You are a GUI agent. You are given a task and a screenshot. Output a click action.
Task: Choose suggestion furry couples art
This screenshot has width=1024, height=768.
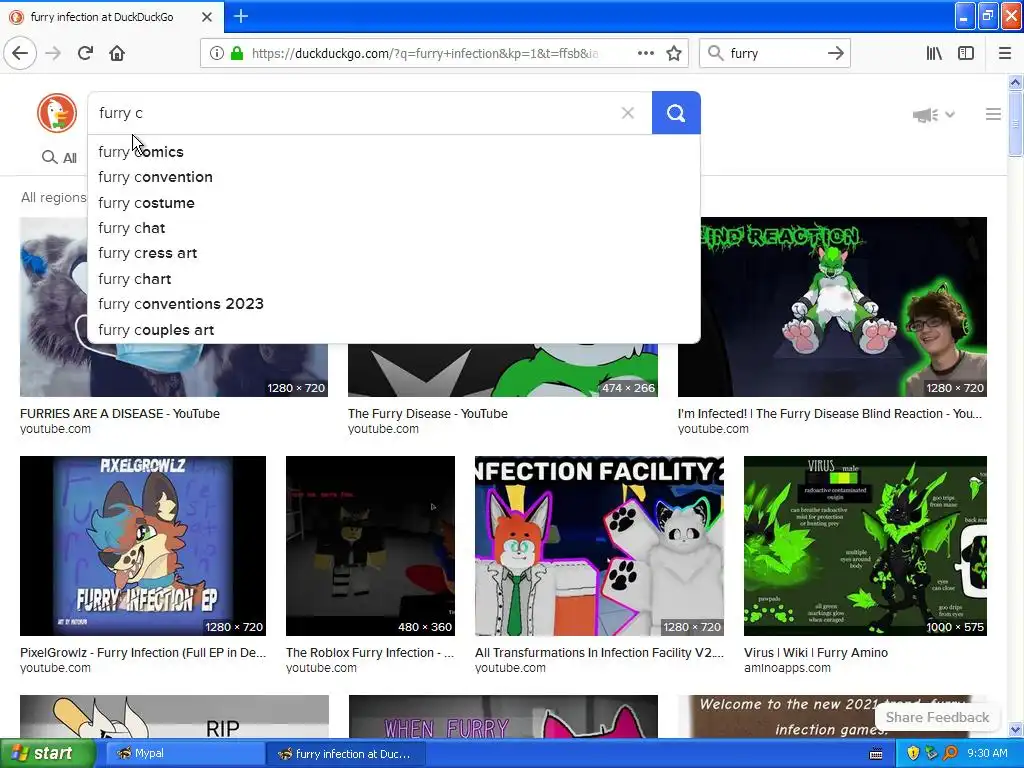point(394,330)
